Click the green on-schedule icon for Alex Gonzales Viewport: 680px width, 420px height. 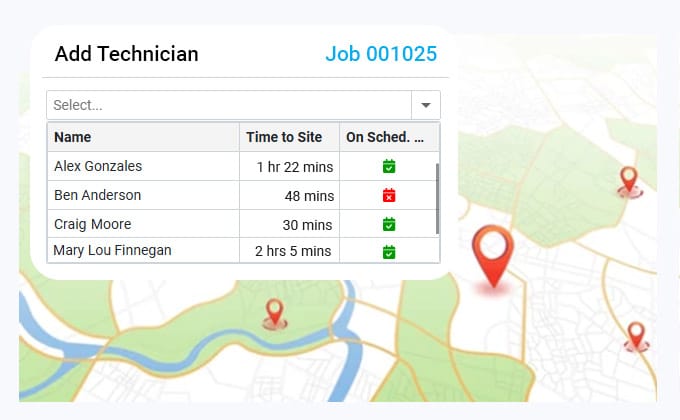coord(389,166)
